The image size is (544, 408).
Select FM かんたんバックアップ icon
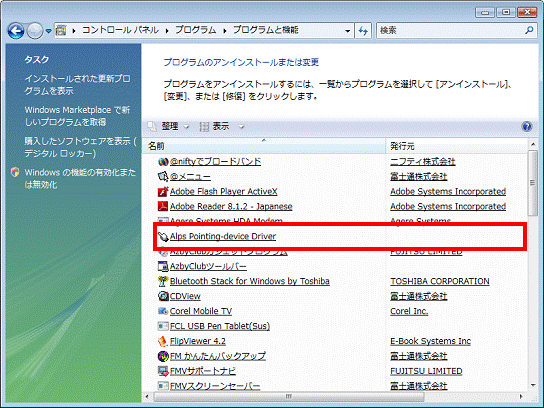tap(163, 356)
